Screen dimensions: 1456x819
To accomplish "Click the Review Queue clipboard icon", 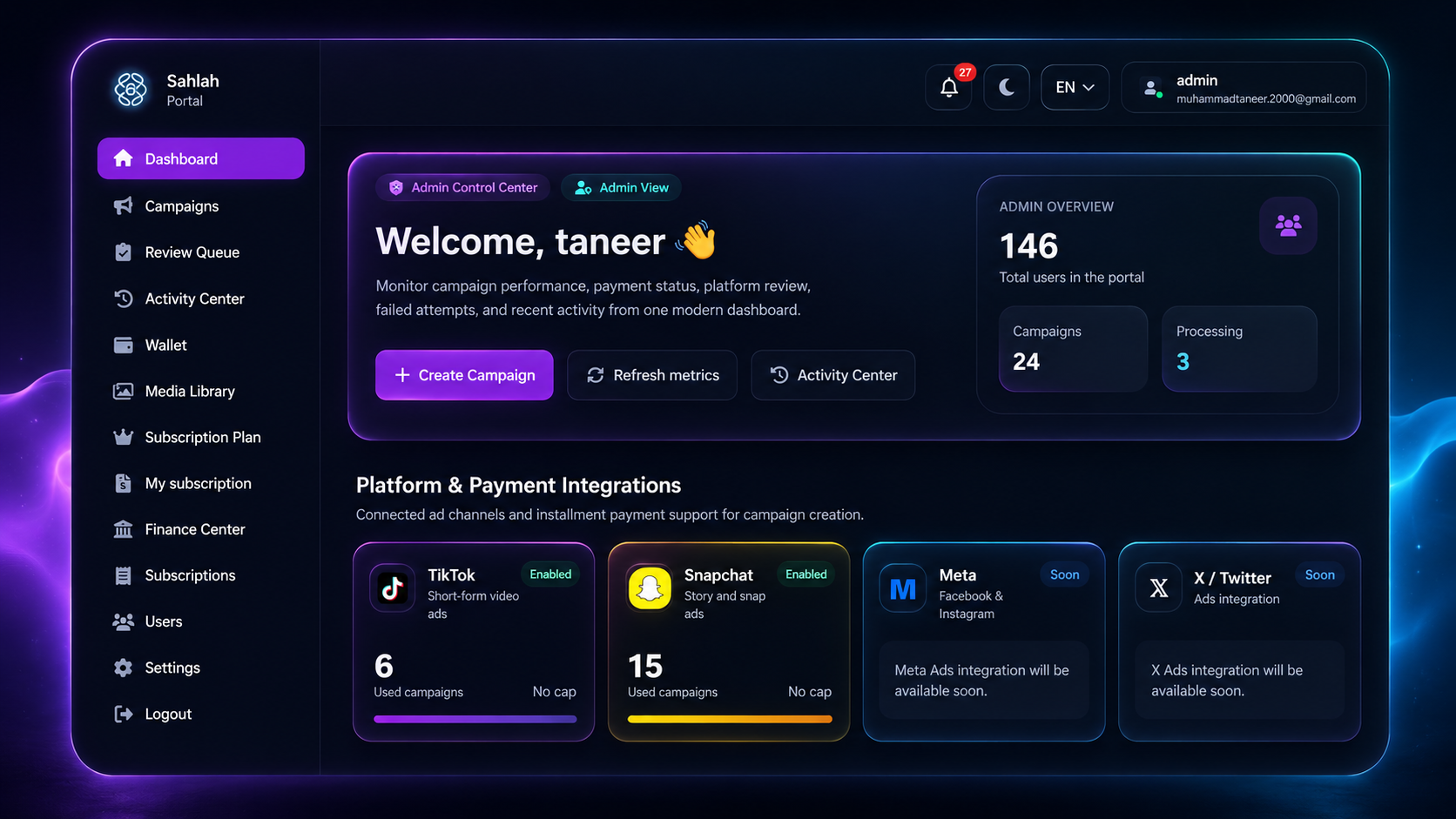I will point(123,252).
